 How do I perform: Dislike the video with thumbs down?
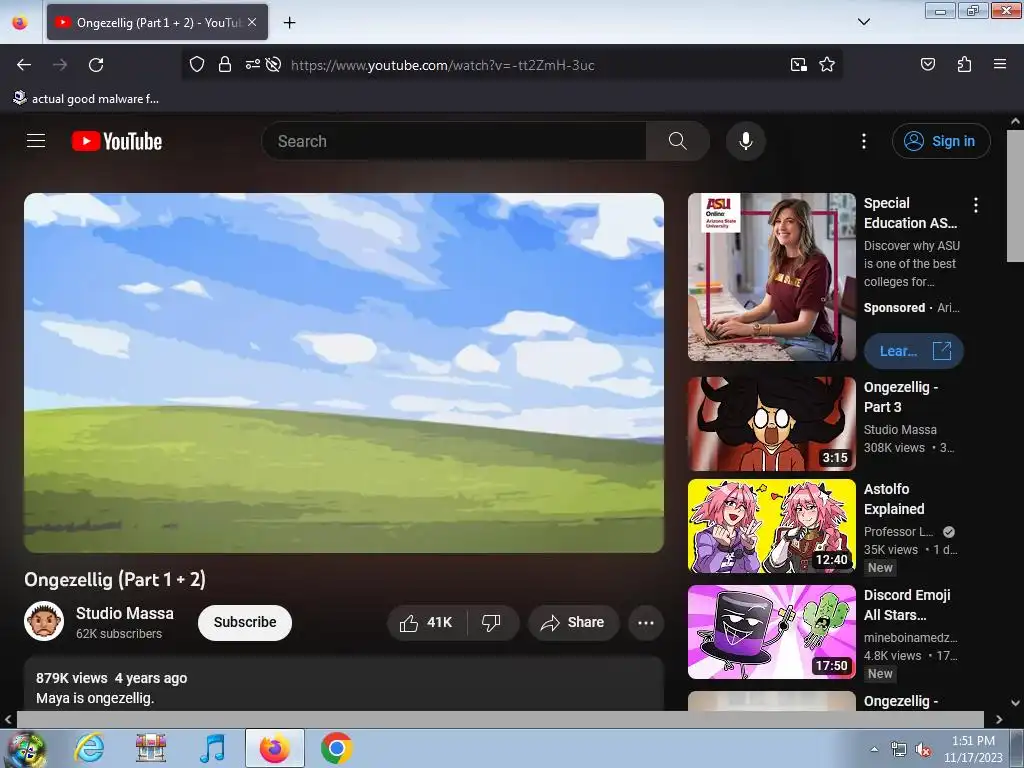click(x=492, y=622)
